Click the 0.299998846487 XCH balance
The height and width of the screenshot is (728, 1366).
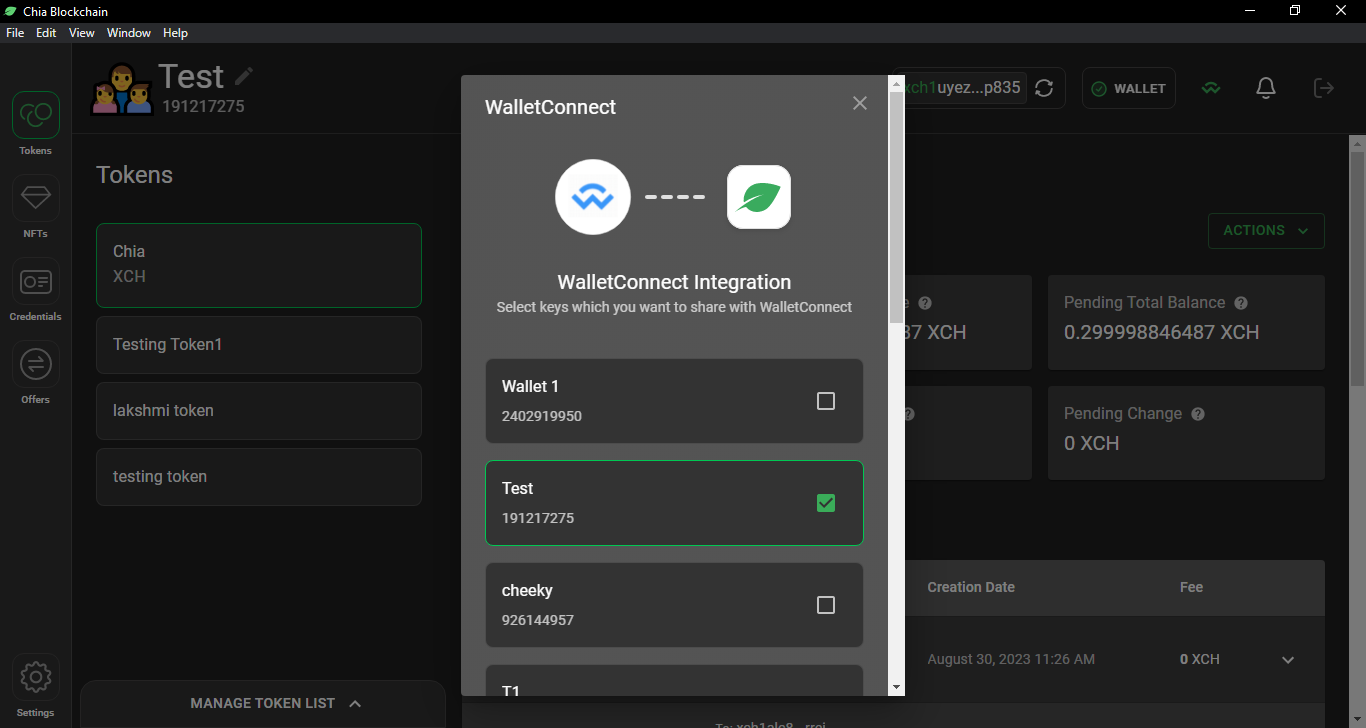[x=1161, y=333]
